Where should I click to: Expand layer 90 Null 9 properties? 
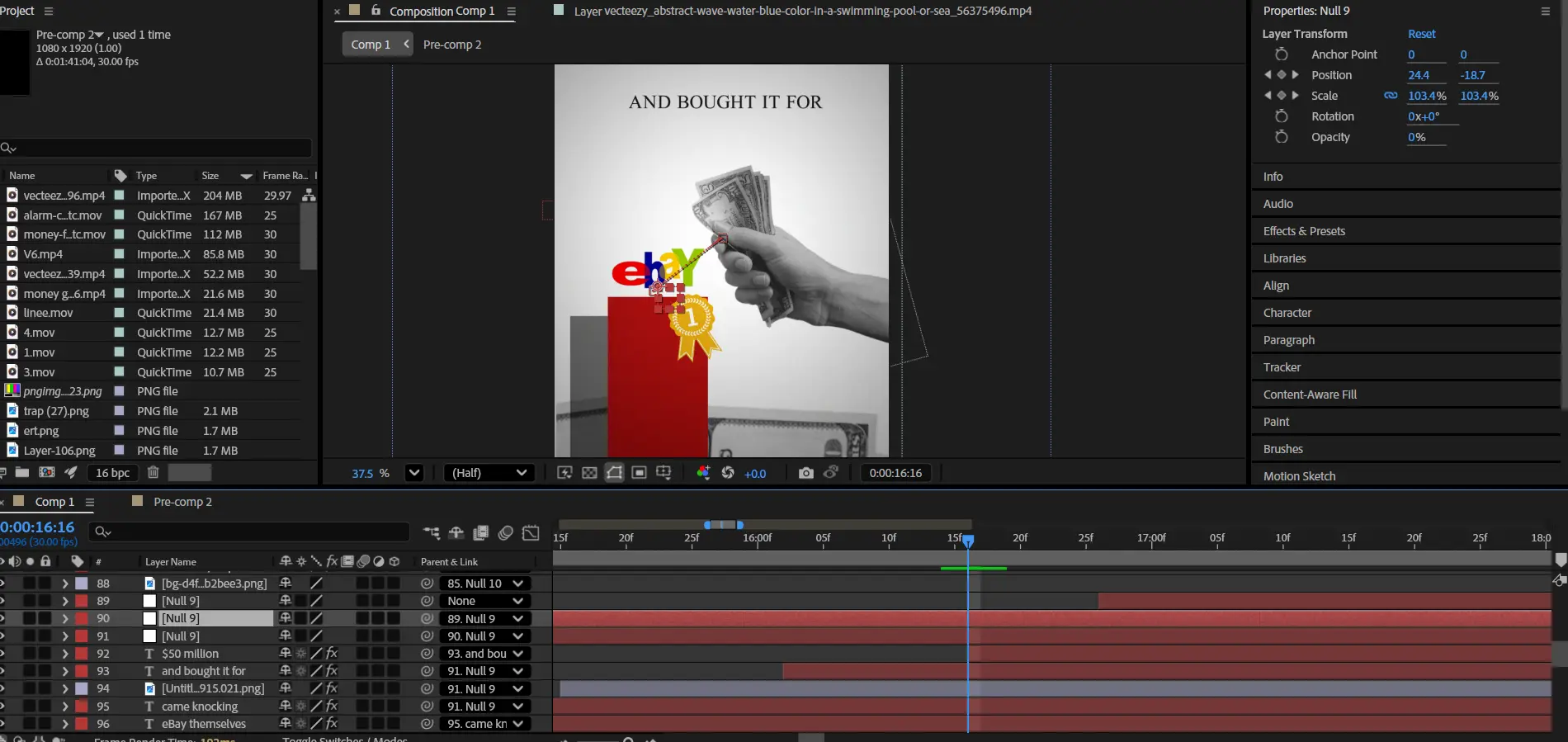[64, 618]
